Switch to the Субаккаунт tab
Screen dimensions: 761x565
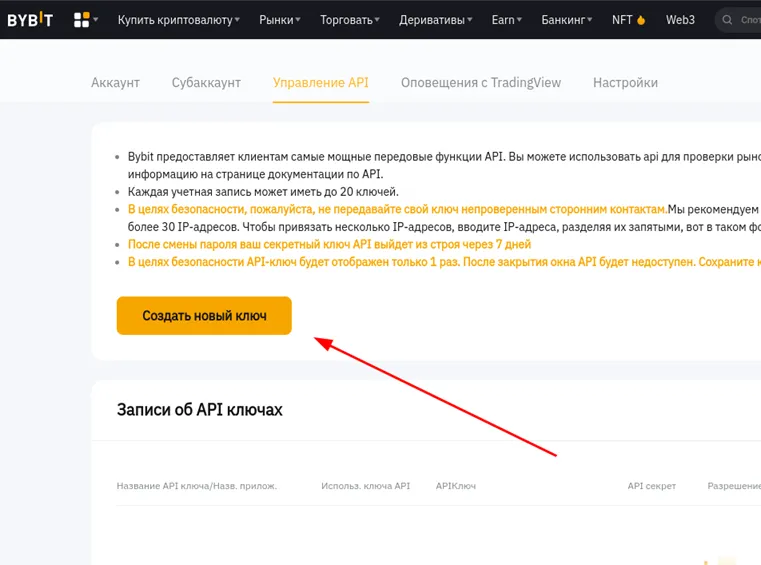click(206, 82)
